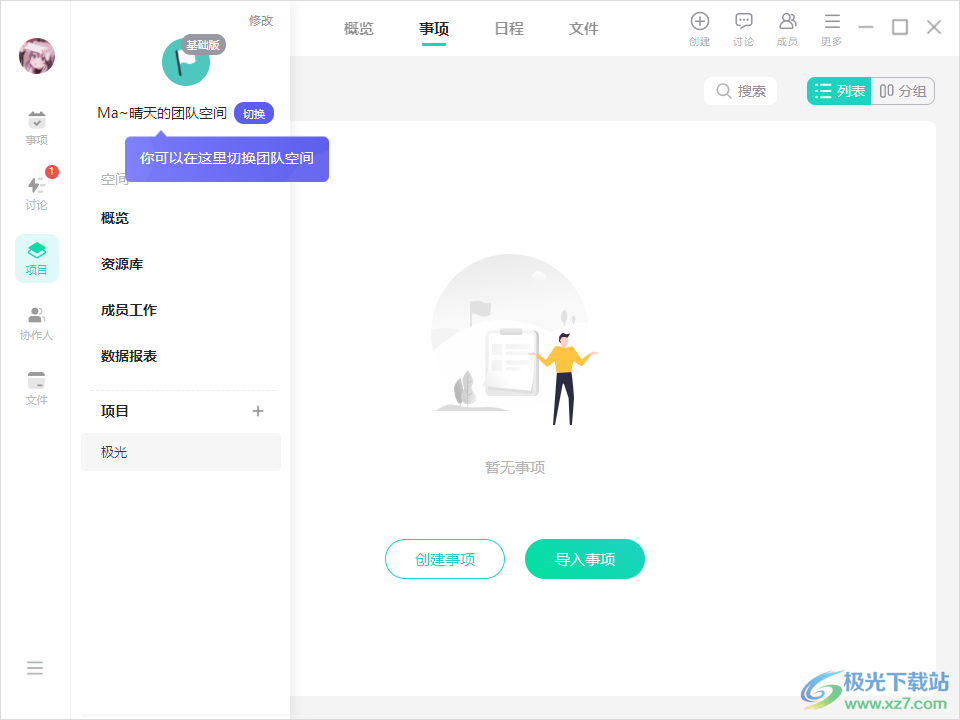This screenshot has height=720, width=960.
Task: Click the team space flag icon
Action: [185, 62]
